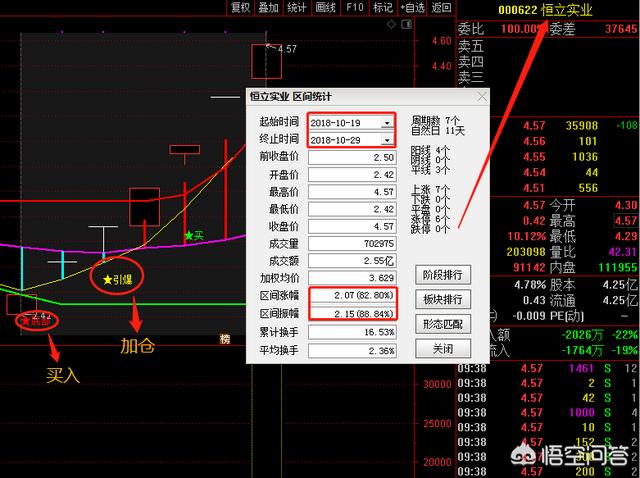Click the 09:38 trade row with volume 42
This screenshot has height=478, width=640.
pyautogui.click(x=547, y=398)
